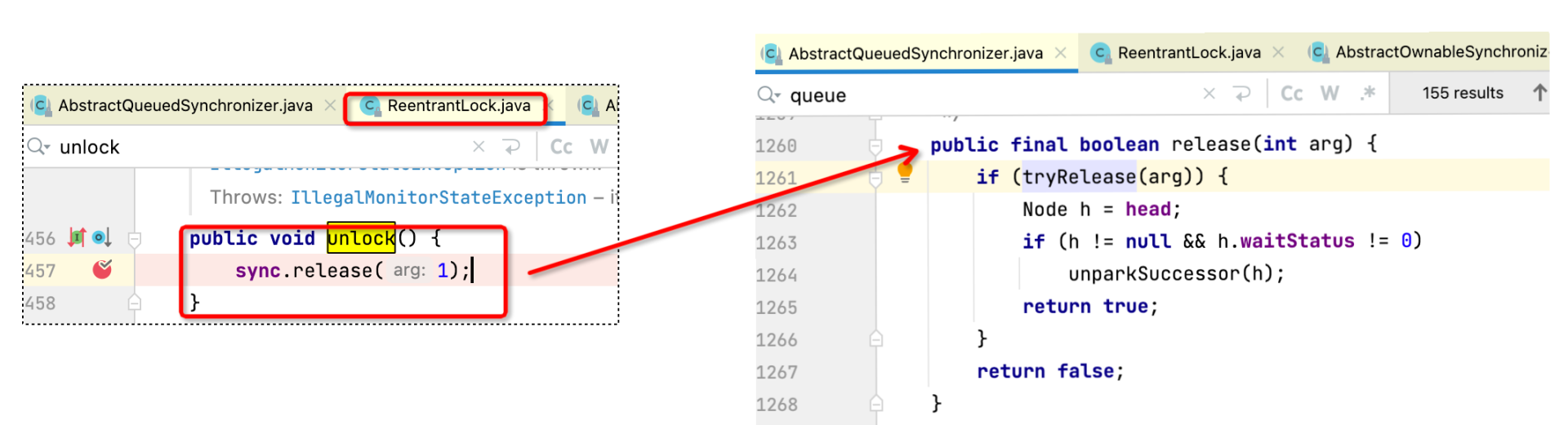Click the implements-method gutter icon on line 456
This screenshot has width=1568, height=425.
[x=77, y=237]
